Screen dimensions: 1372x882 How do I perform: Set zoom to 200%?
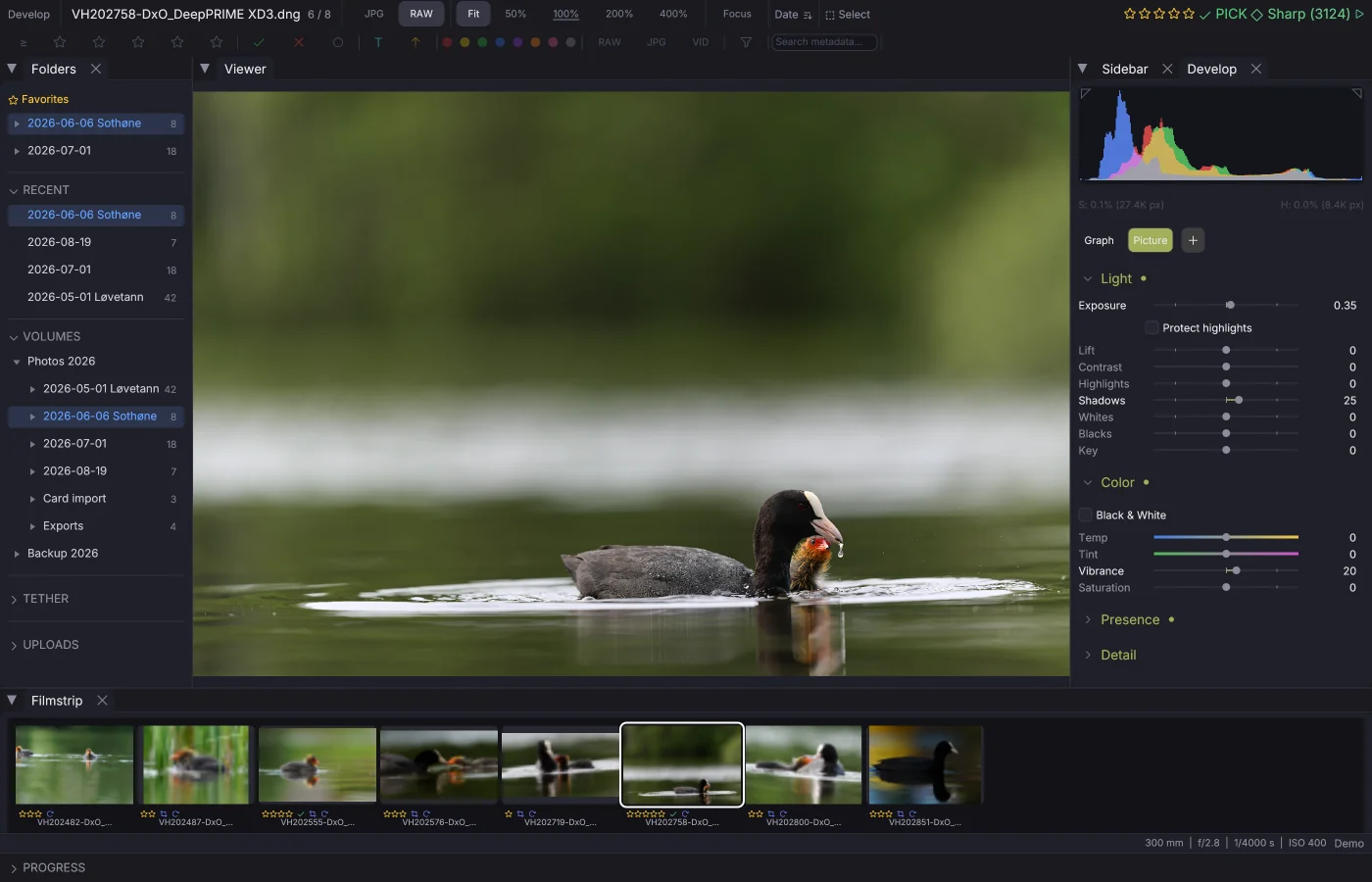(x=619, y=14)
